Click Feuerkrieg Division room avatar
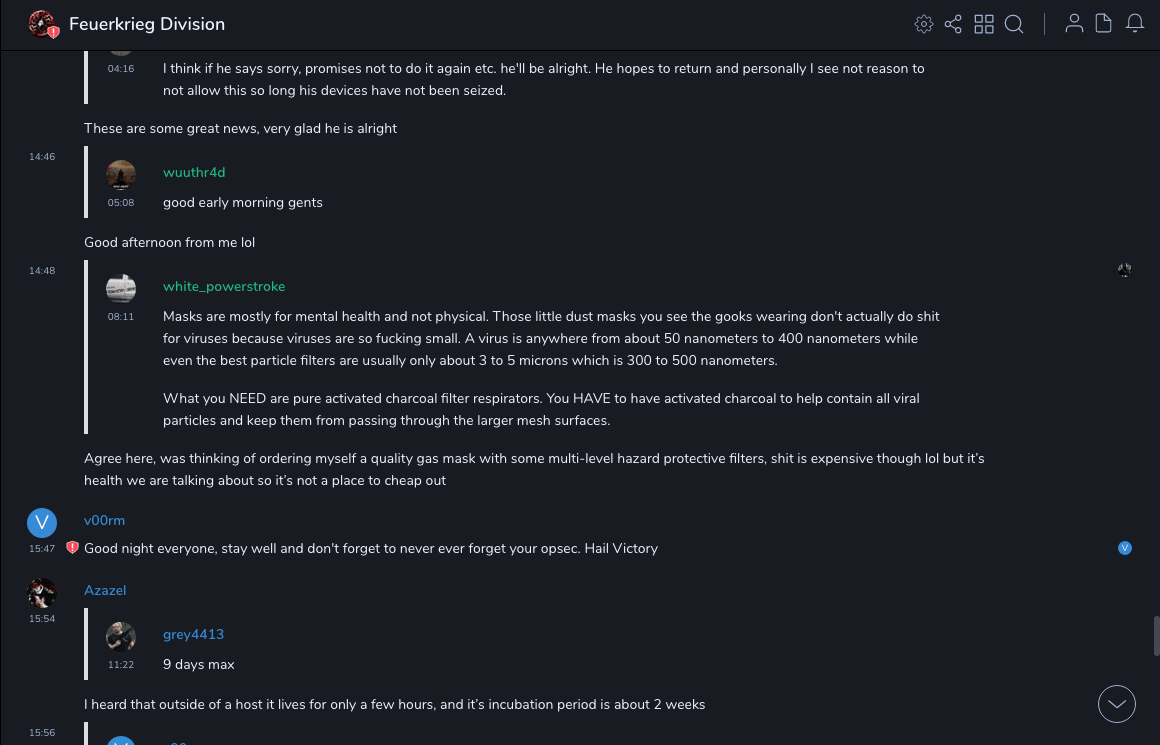This screenshot has height=745, width=1160. pos(42,24)
